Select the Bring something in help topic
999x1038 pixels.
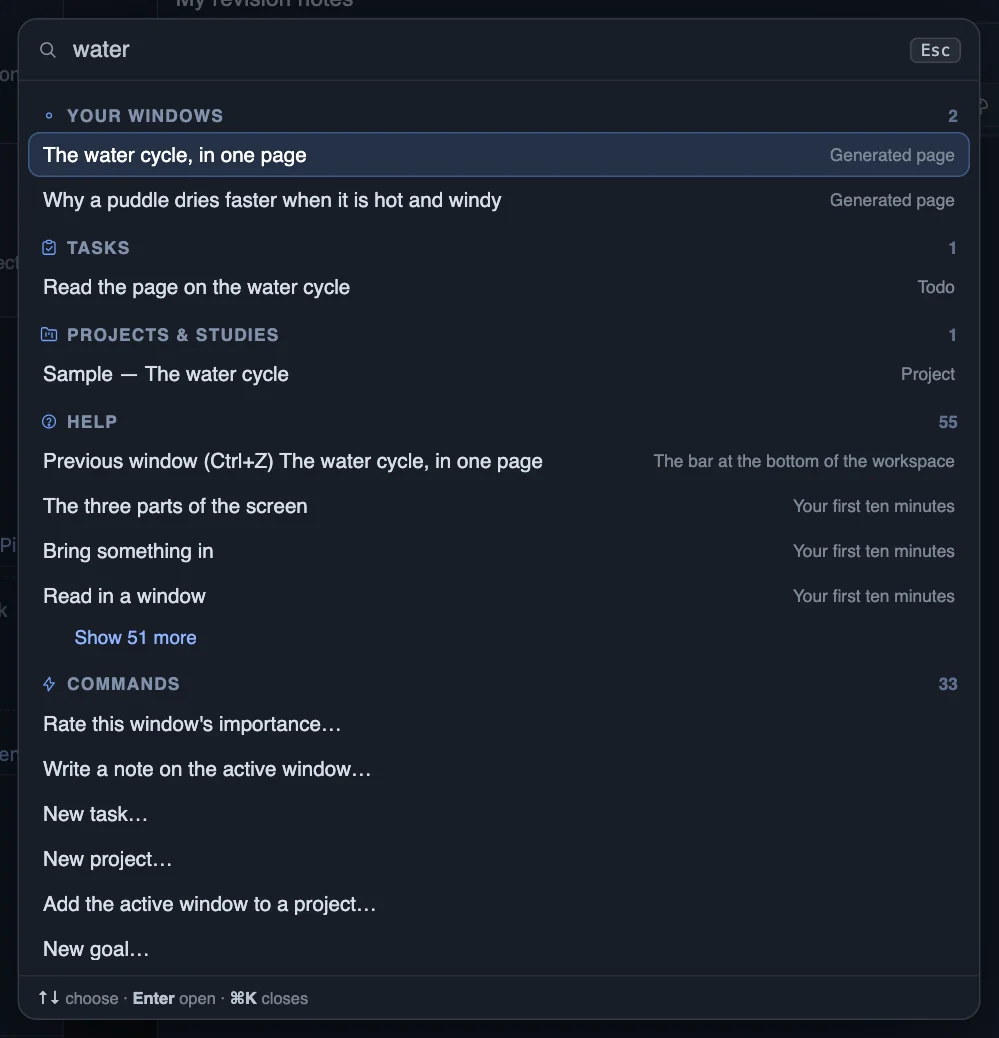coord(499,551)
